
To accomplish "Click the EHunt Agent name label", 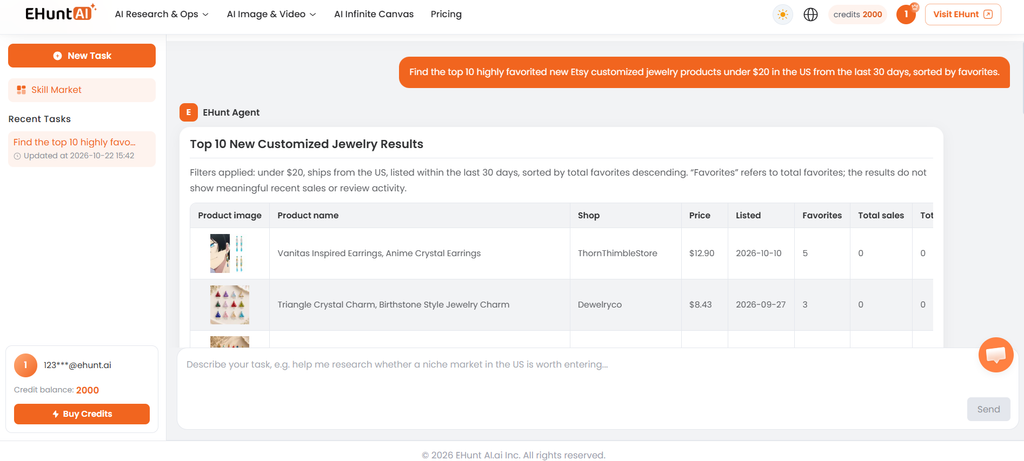I will [x=231, y=112].
